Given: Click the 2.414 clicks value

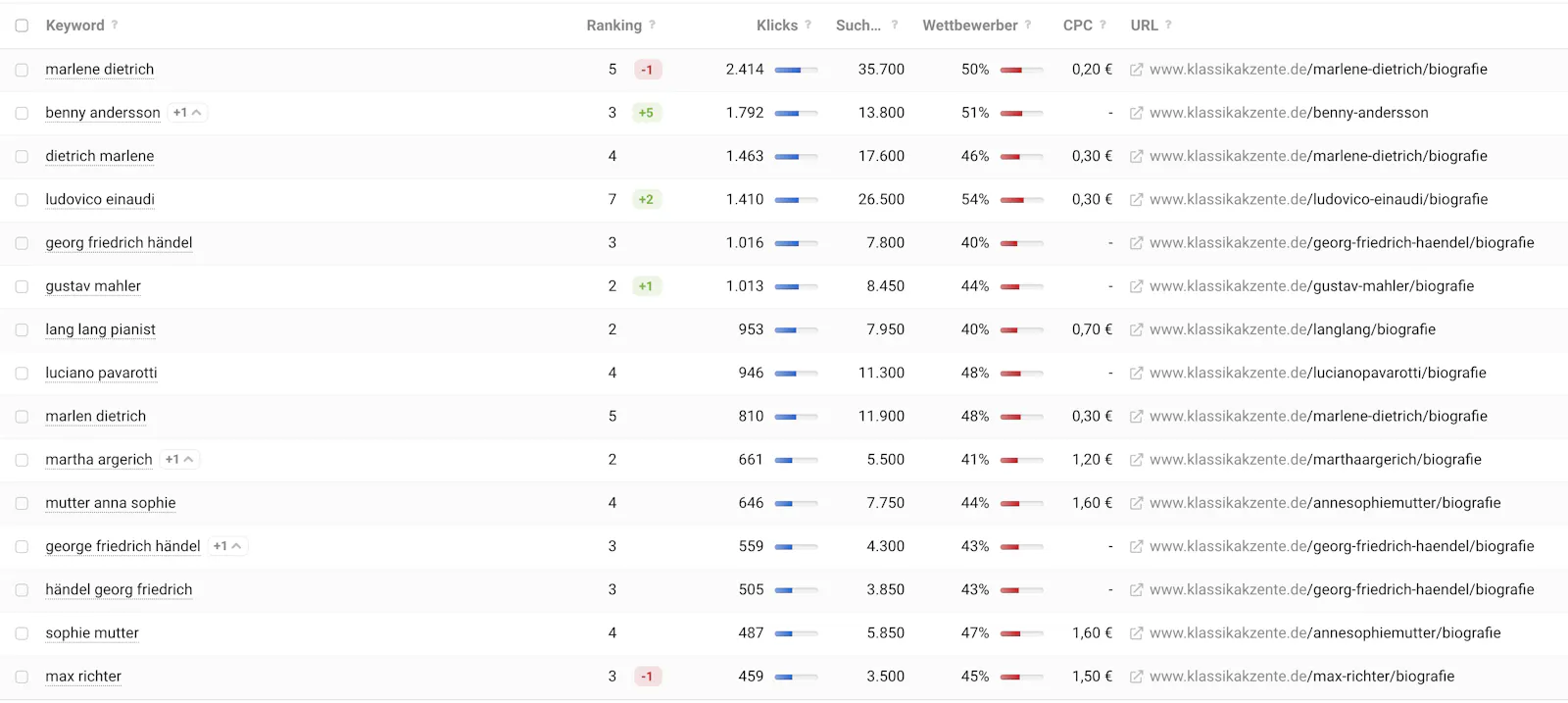Looking at the screenshot, I should (x=745, y=70).
